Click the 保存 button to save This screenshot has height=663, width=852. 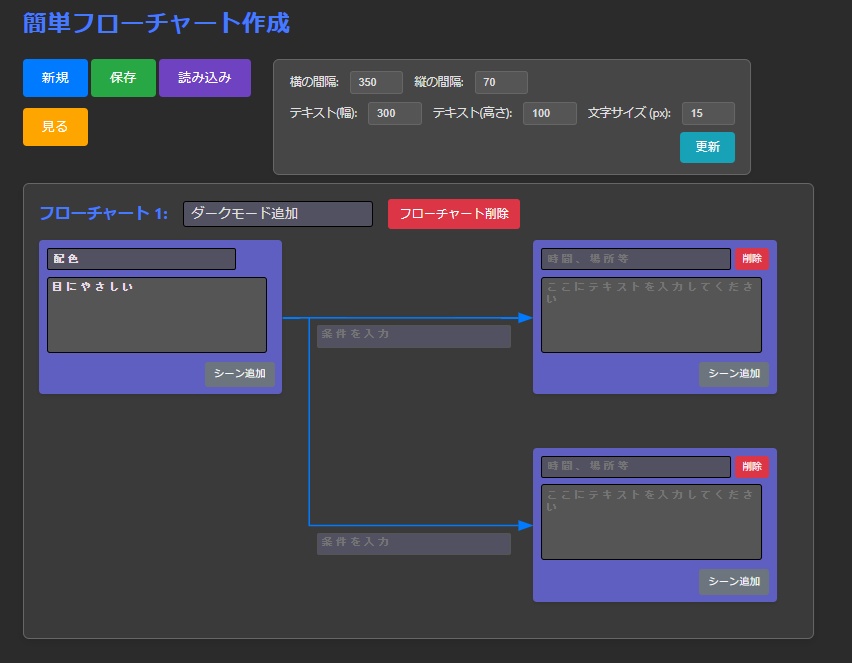tap(123, 78)
